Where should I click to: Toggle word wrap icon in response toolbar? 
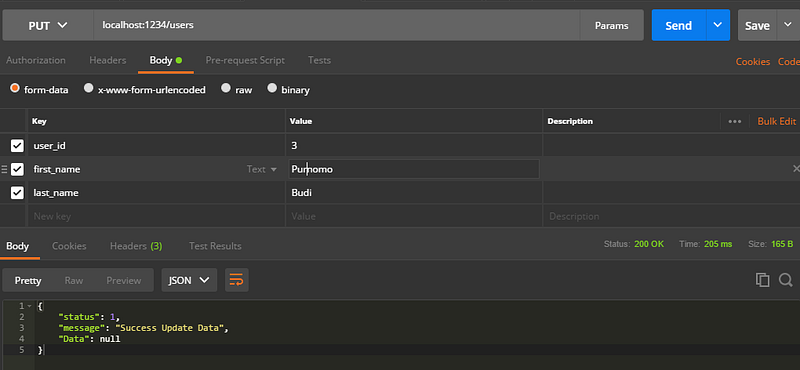click(237, 280)
